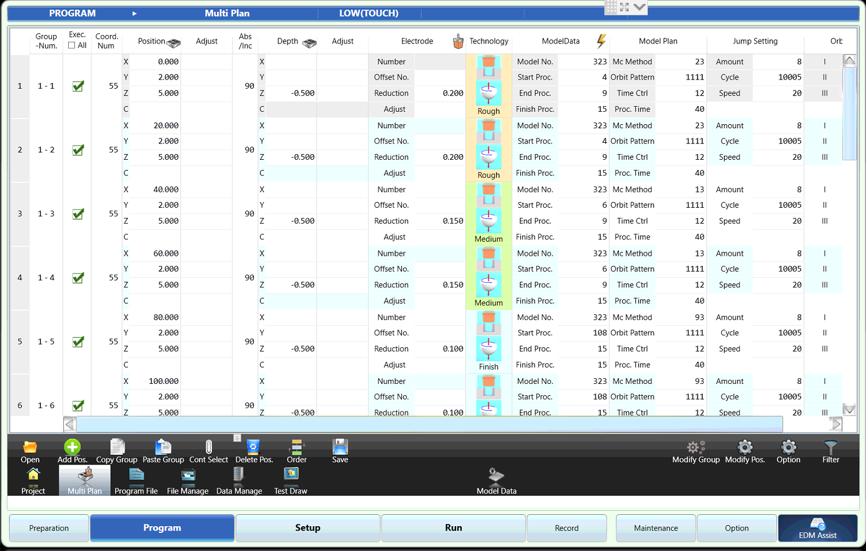Click the horizontal scrollbar right arrow
The width and height of the screenshot is (866, 551).
pyautogui.click(x=836, y=424)
